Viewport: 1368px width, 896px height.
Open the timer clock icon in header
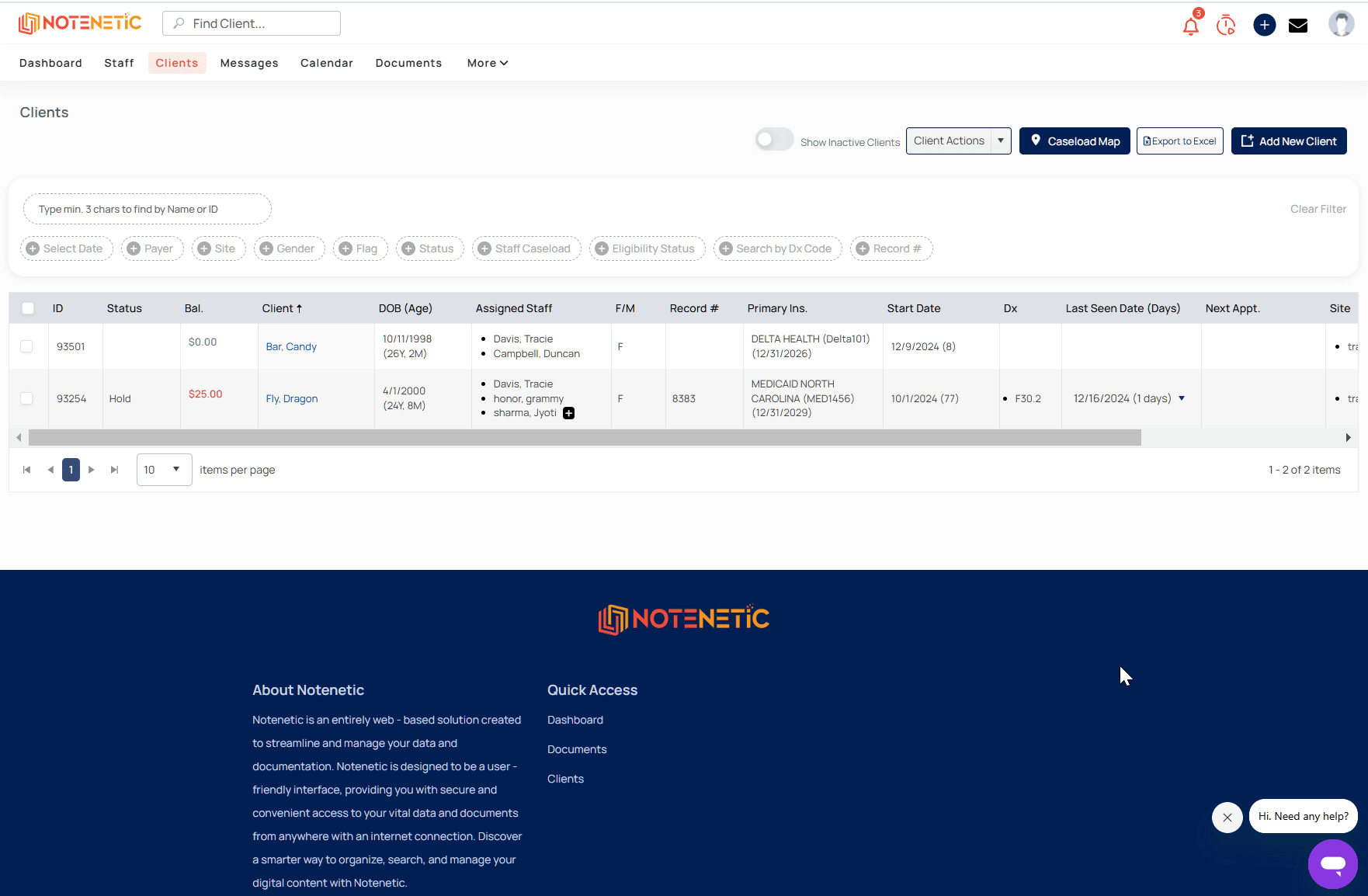pyautogui.click(x=1226, y=25)
